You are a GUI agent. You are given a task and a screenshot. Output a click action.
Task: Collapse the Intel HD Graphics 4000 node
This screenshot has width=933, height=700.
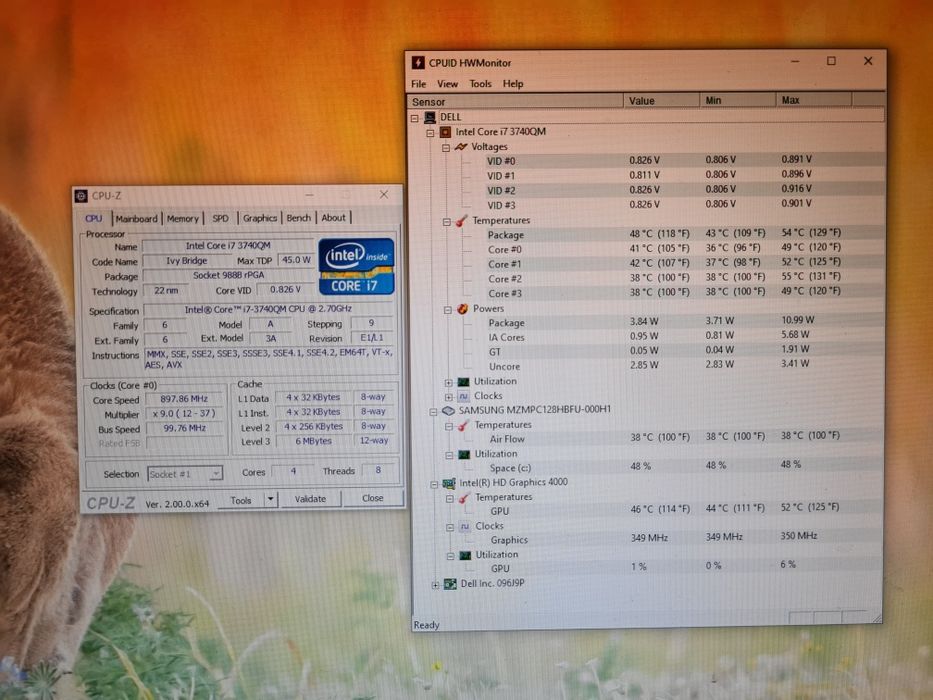(434, 485)
